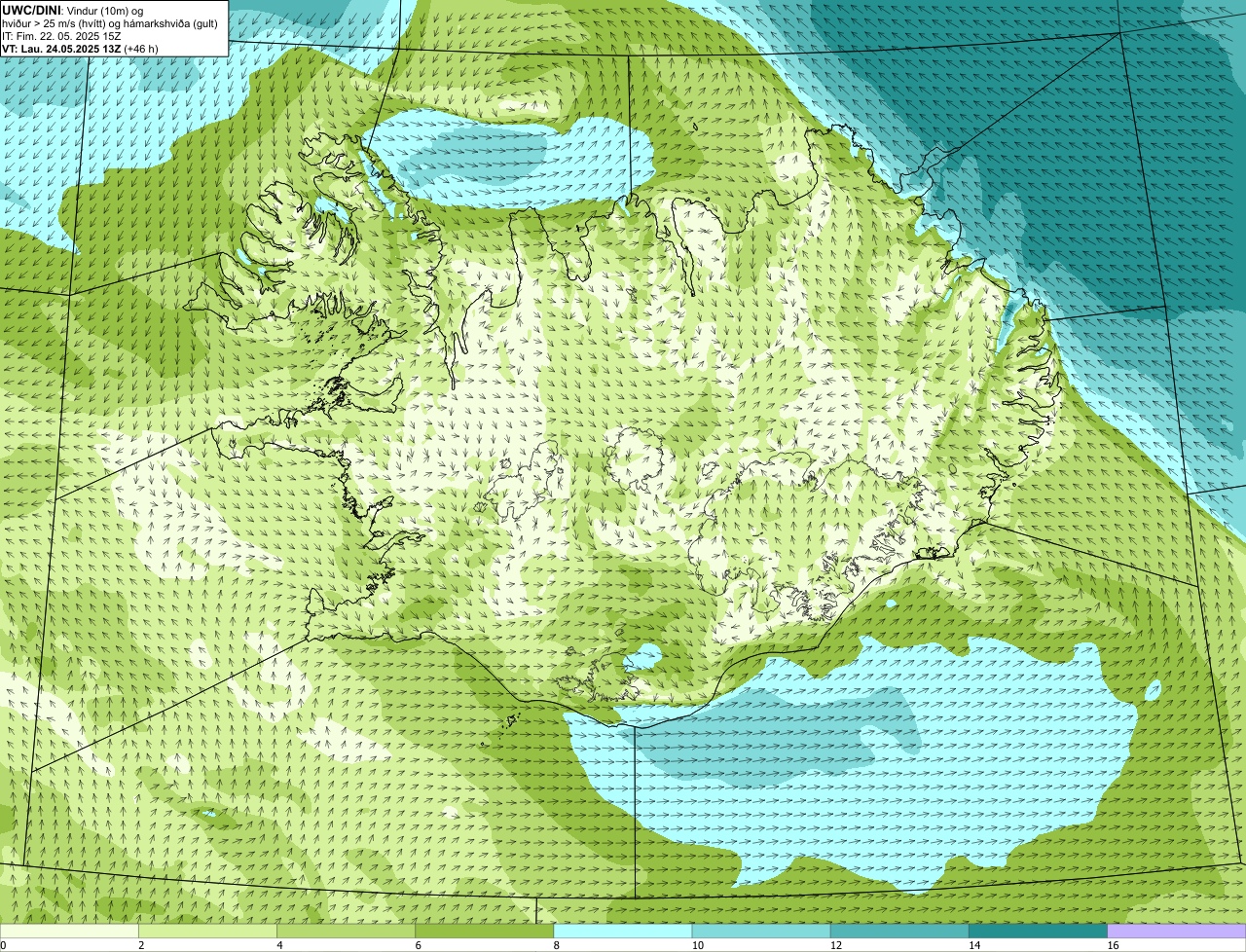Screen dimensions: 1246x952
Task: Click the "0" label on the color scale
Action: [x=3, y=945]
